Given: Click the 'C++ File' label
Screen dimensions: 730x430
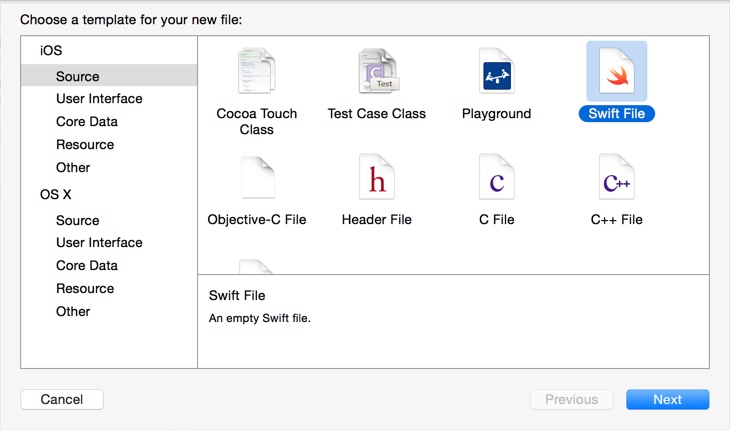Looking at the screenshot, I should coord(616,220).
